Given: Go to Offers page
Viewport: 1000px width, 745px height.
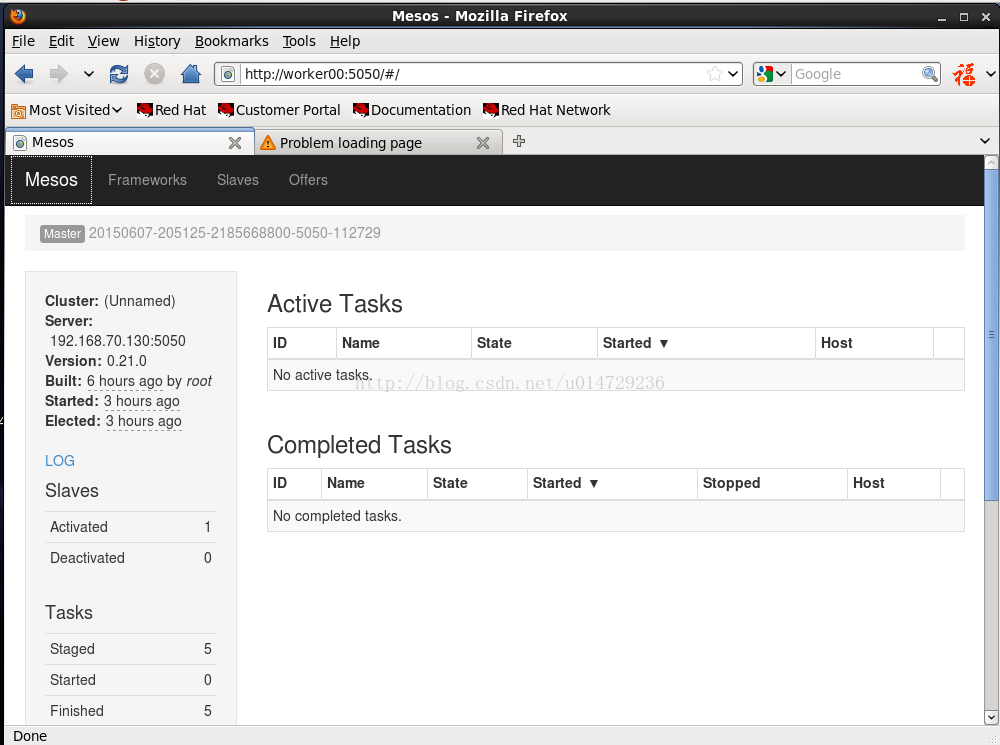Looking at the screenshot, I should [308, 180].
